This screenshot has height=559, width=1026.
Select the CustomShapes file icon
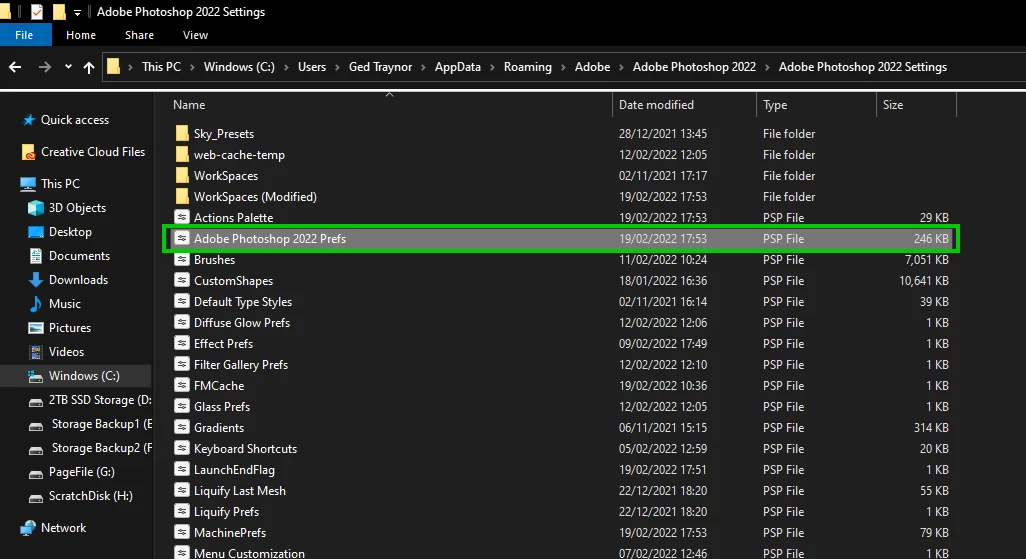[x=182, y=280]
